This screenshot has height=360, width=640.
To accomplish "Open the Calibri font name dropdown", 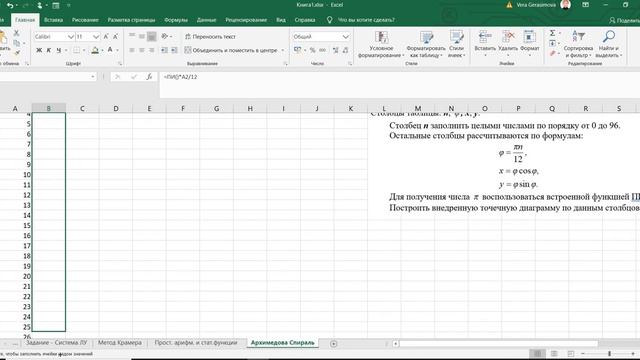I will click(70, 37).
